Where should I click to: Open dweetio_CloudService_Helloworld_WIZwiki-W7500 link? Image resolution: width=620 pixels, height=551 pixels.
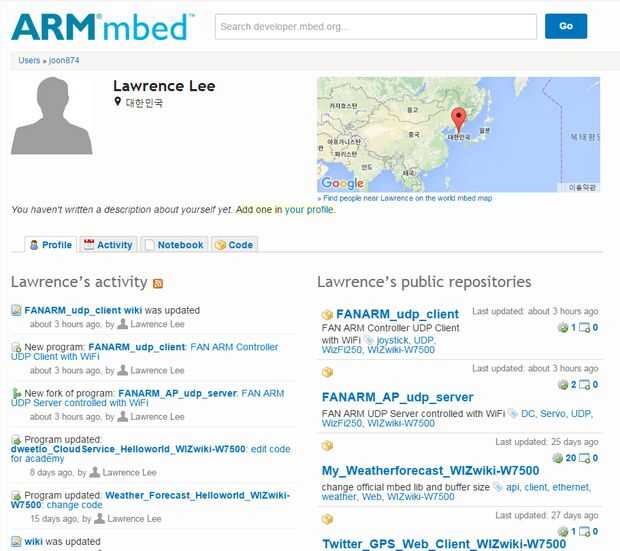128,449
